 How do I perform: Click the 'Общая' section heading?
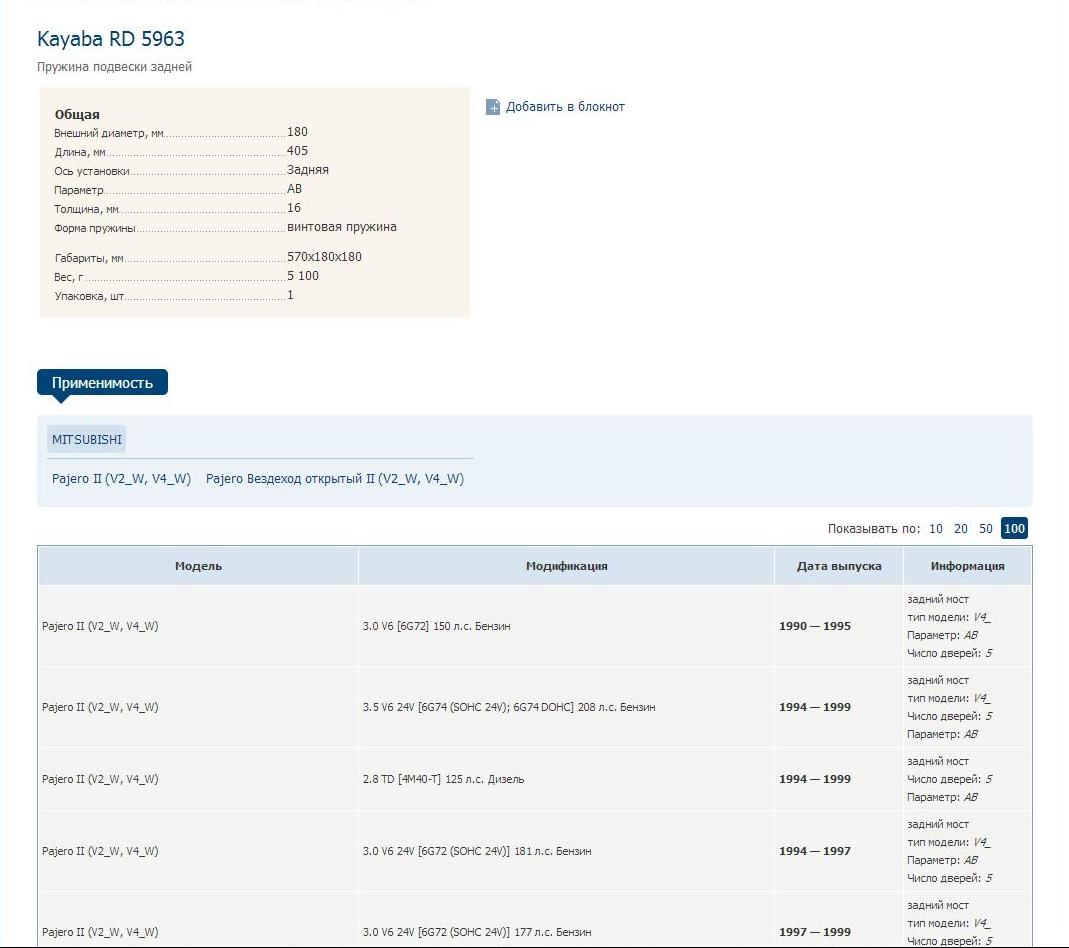coord(77,114)
